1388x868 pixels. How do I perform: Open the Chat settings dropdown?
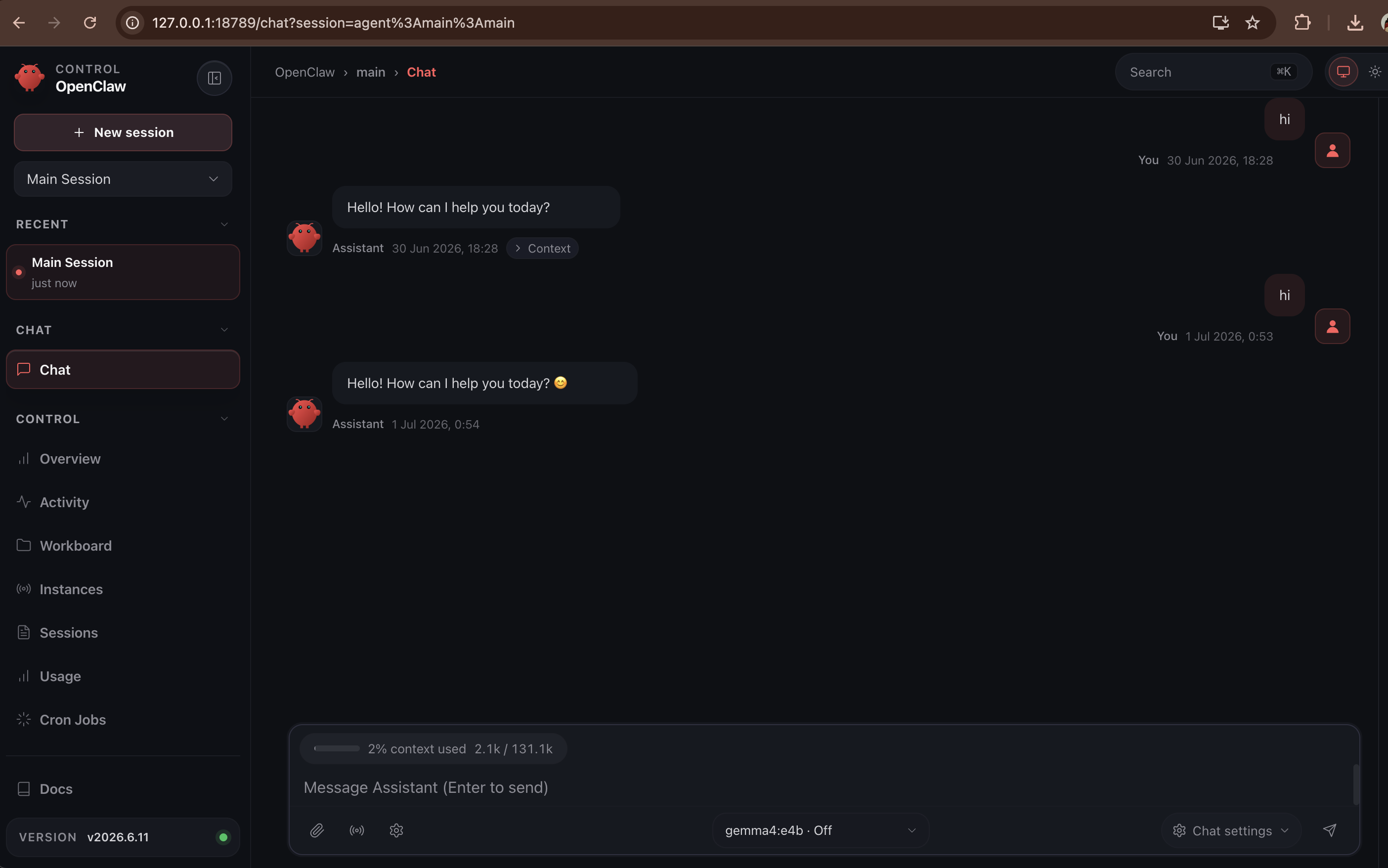(x=1231, y=830)
